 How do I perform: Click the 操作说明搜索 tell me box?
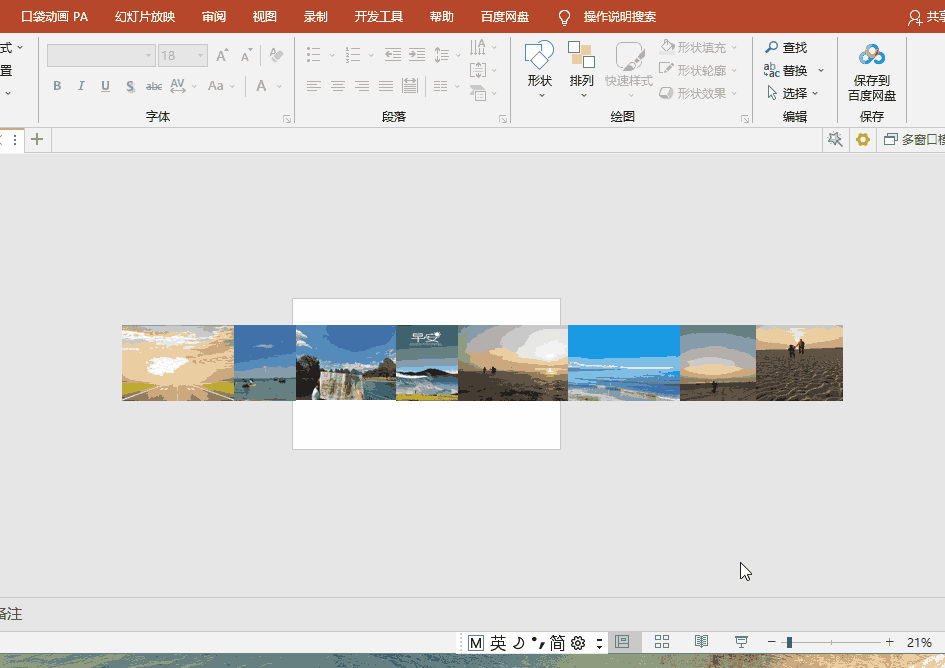click(619, 16)
